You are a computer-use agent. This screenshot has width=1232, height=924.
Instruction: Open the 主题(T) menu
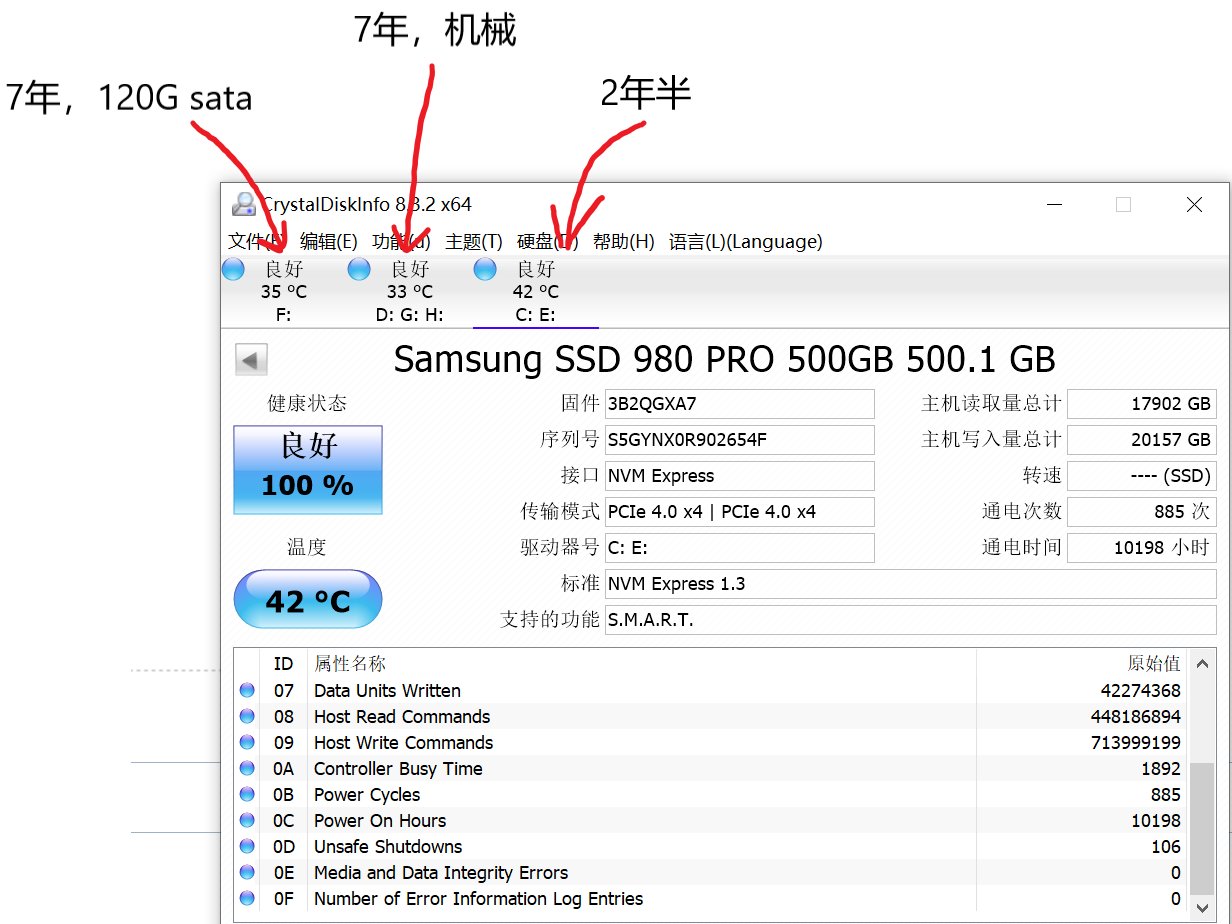pos(474,241)
